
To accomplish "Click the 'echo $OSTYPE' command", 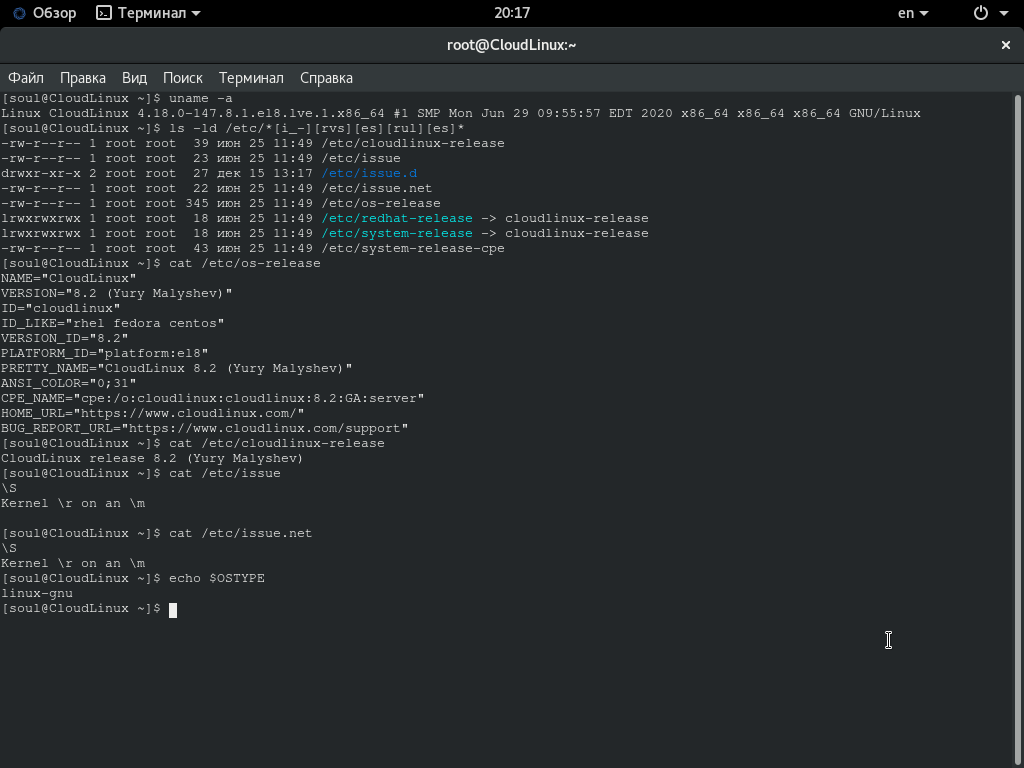I will coord(217,579).
